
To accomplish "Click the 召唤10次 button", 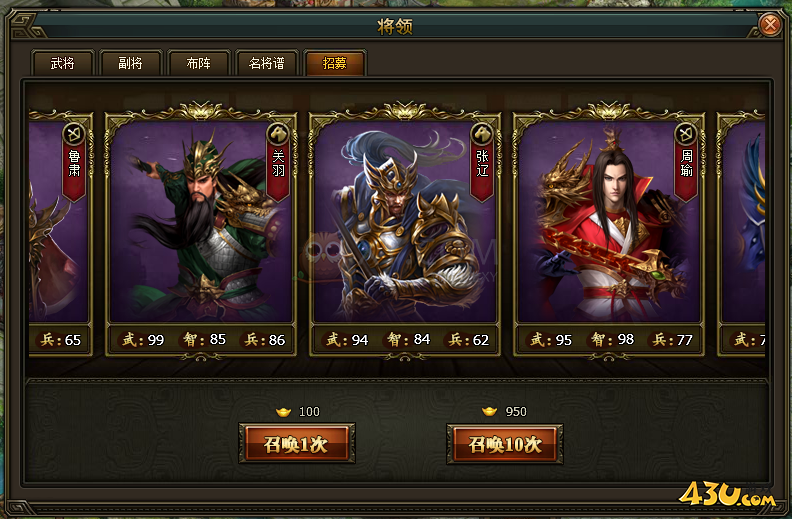I will coord(505,444).
